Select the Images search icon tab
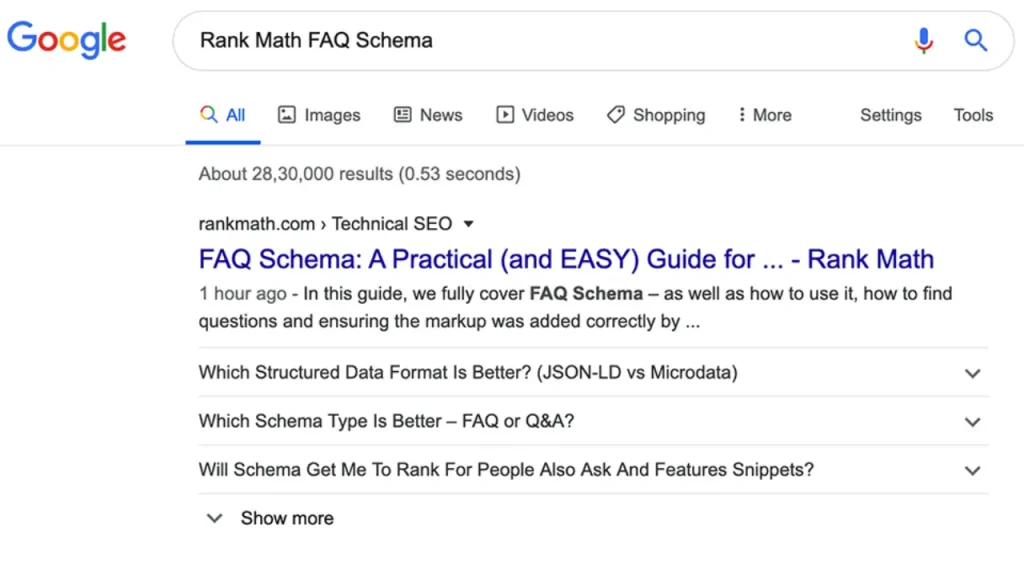The image size is (1024, 576). coord(318,114)
